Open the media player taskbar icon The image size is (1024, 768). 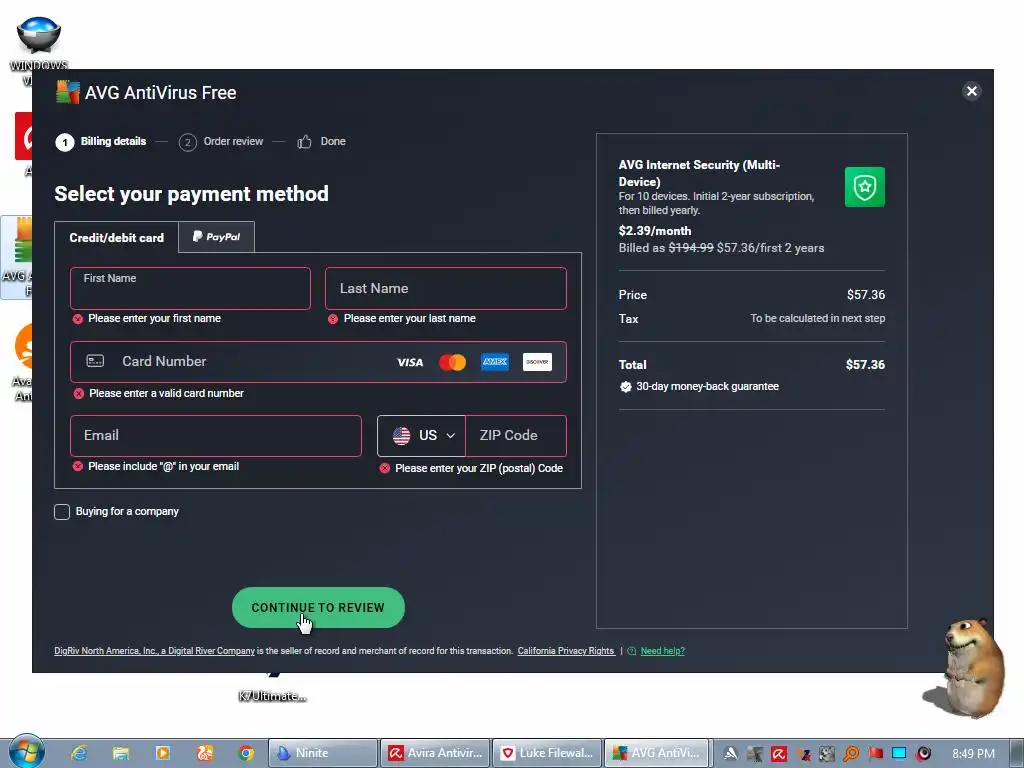163,753
